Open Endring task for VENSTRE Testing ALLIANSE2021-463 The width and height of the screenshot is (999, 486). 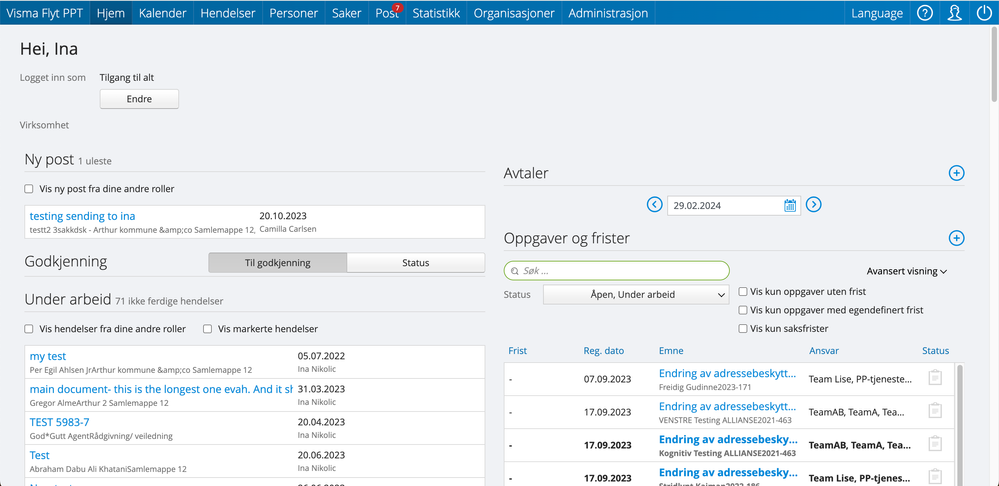tap(728, 406)
